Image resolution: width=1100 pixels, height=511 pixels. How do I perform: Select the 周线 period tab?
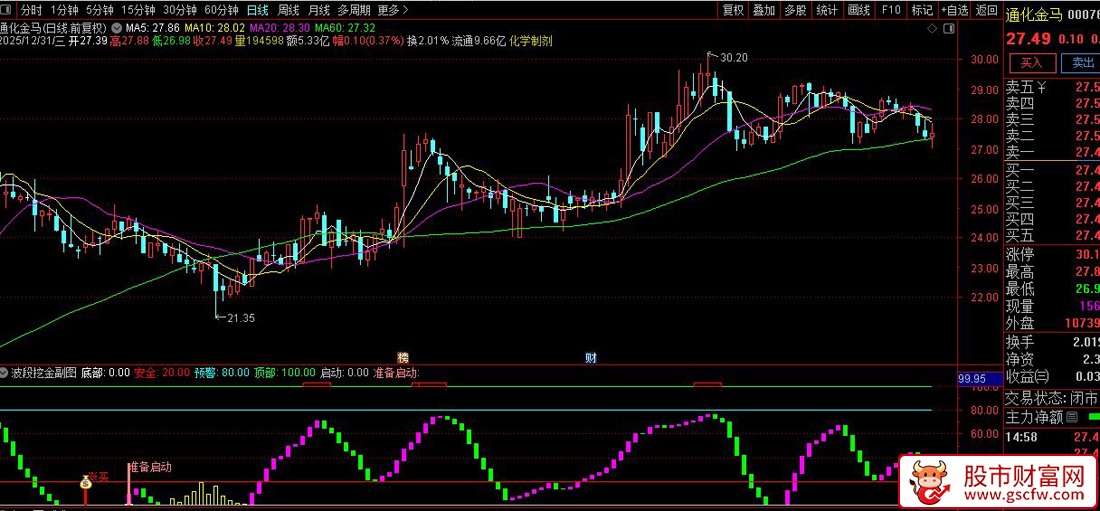click(288, 10)
